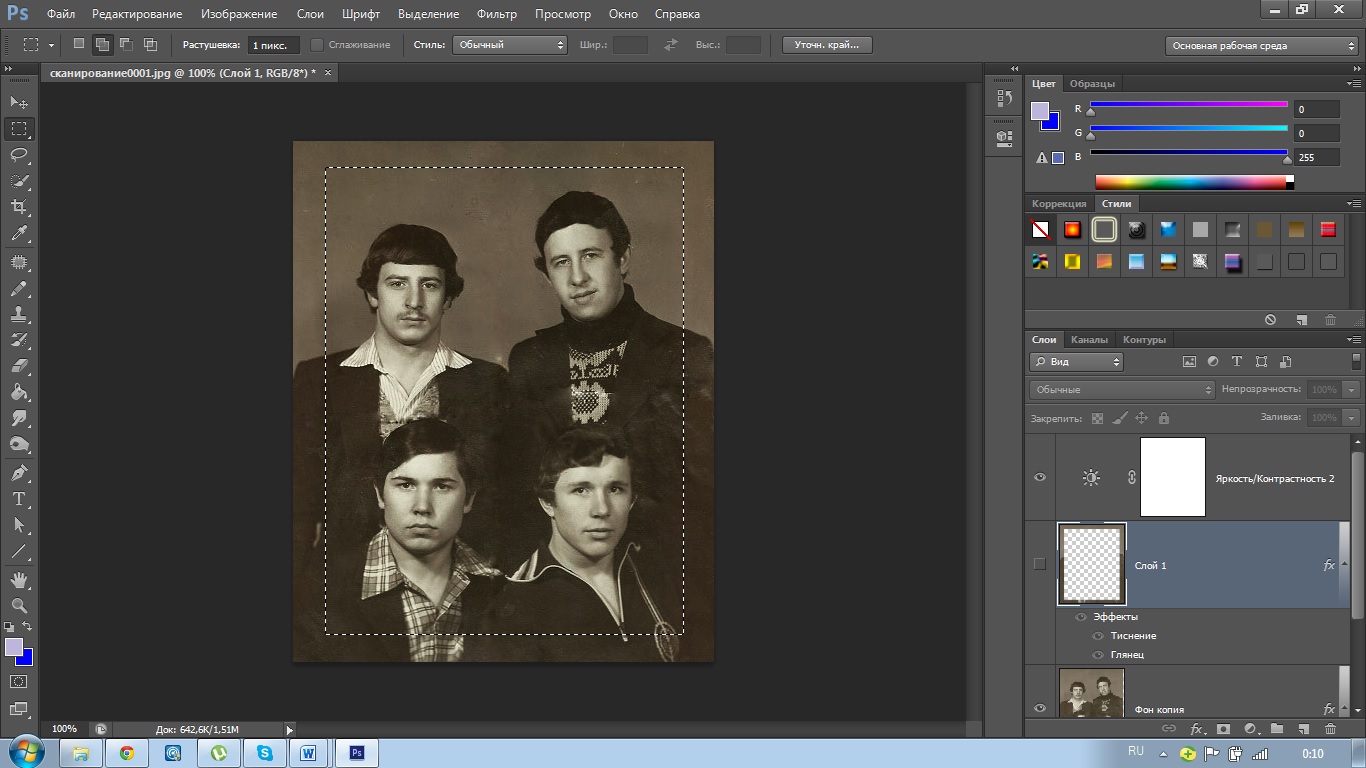Show the Слой 1 layer
Screen dimensions: 1366x768
pos(1040,564)
